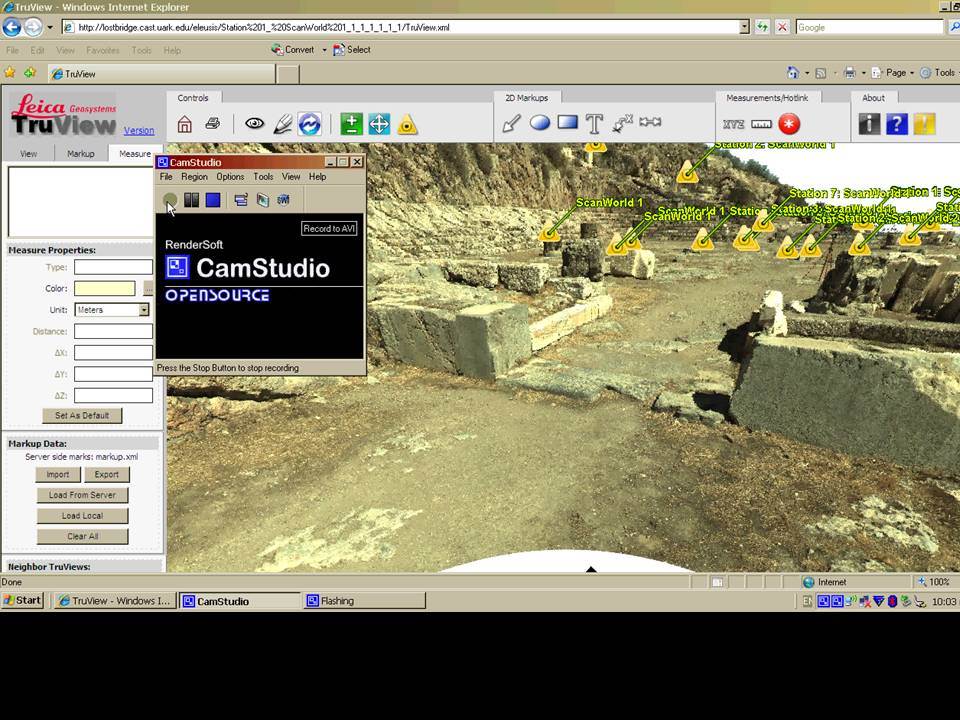
Task: Expand the recent pages dropdown arrow
Action: pos(50,27)
